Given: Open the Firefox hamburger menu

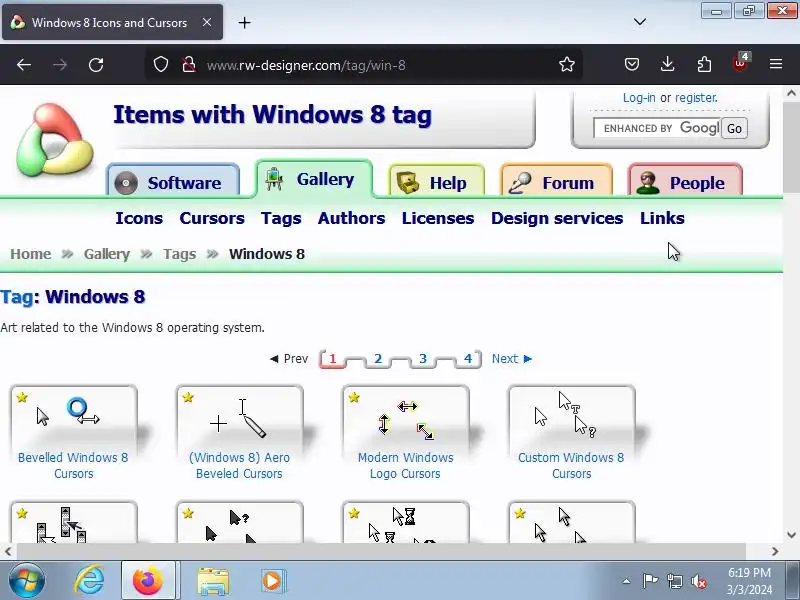Looking at the screenshot, I should [776, 64].
